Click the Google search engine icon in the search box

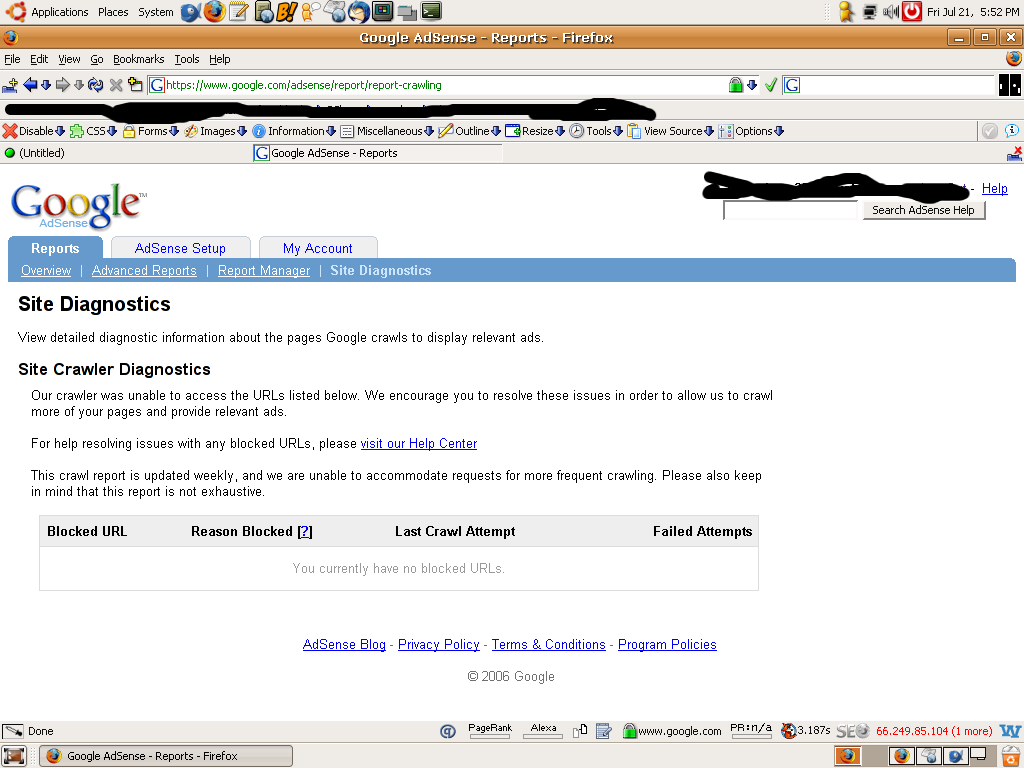(792, 85)
